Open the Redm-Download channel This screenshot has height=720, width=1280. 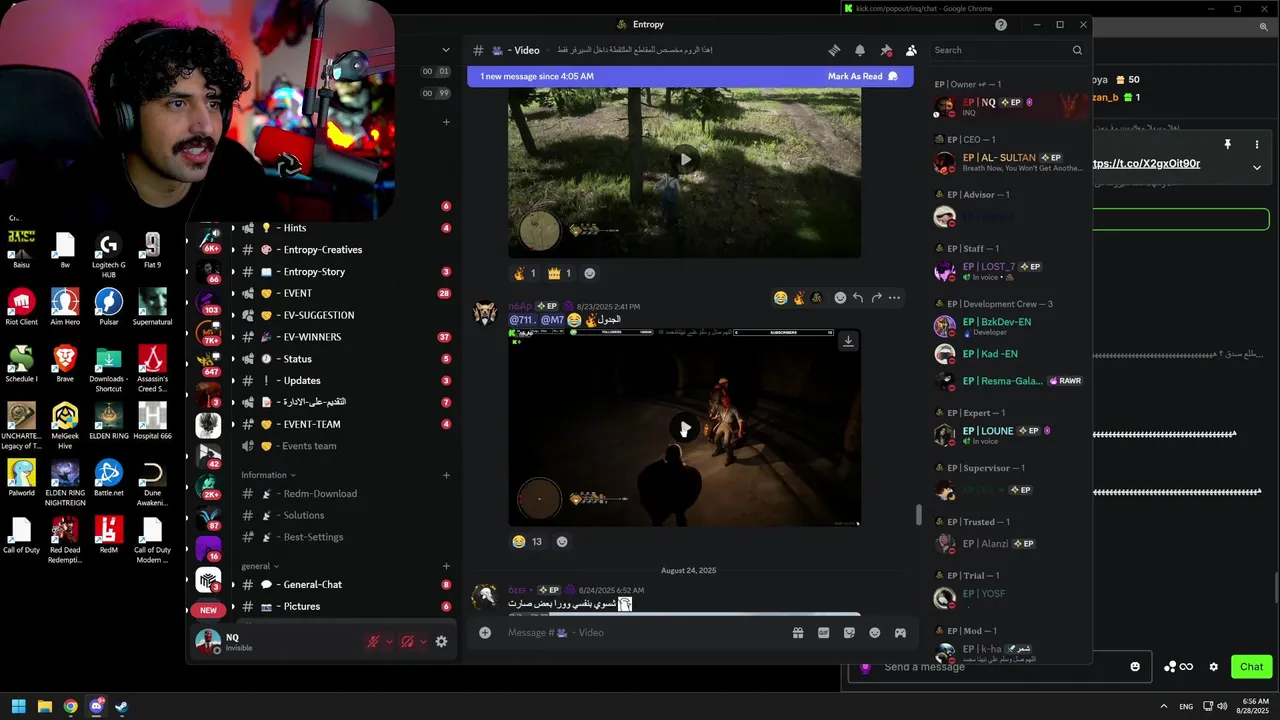[345, 494]
